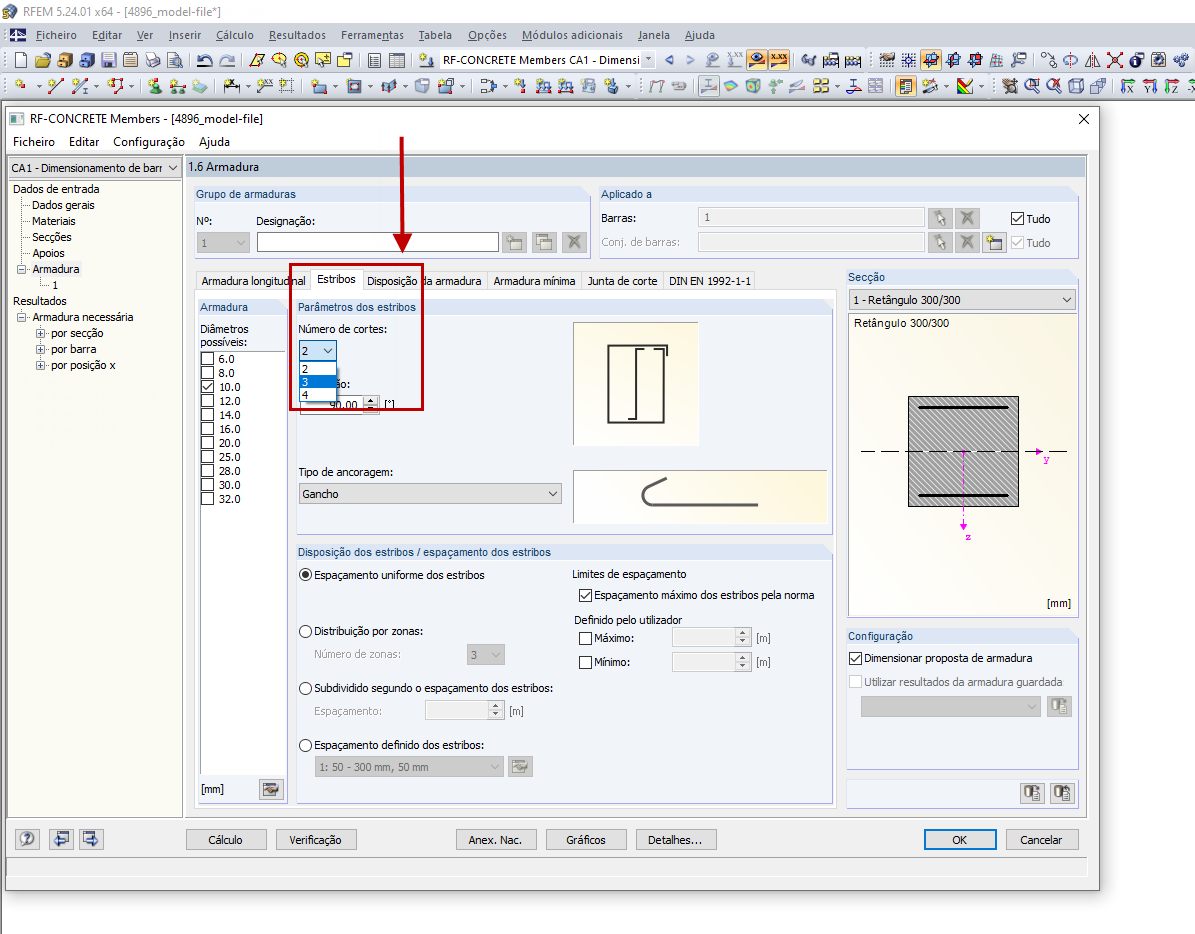The width and height of the screenshot is (1195, 934).
Task: Go to next module case with right arrow
Action: (x=690, y=59)
